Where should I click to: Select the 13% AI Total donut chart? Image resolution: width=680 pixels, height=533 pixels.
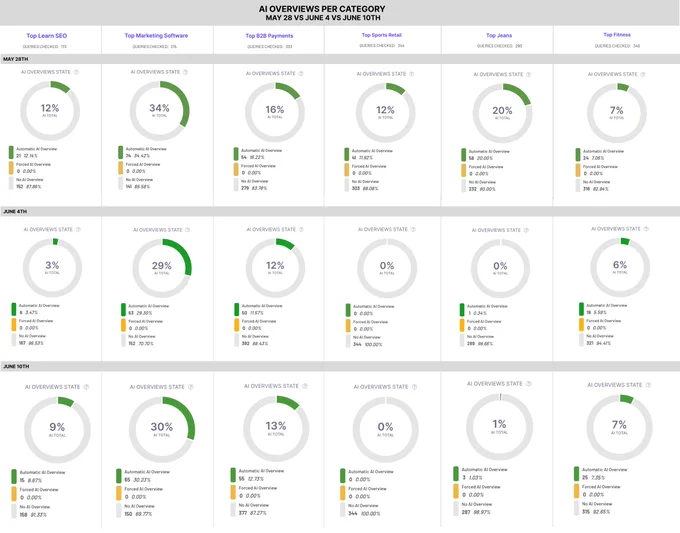pos(276,428)
